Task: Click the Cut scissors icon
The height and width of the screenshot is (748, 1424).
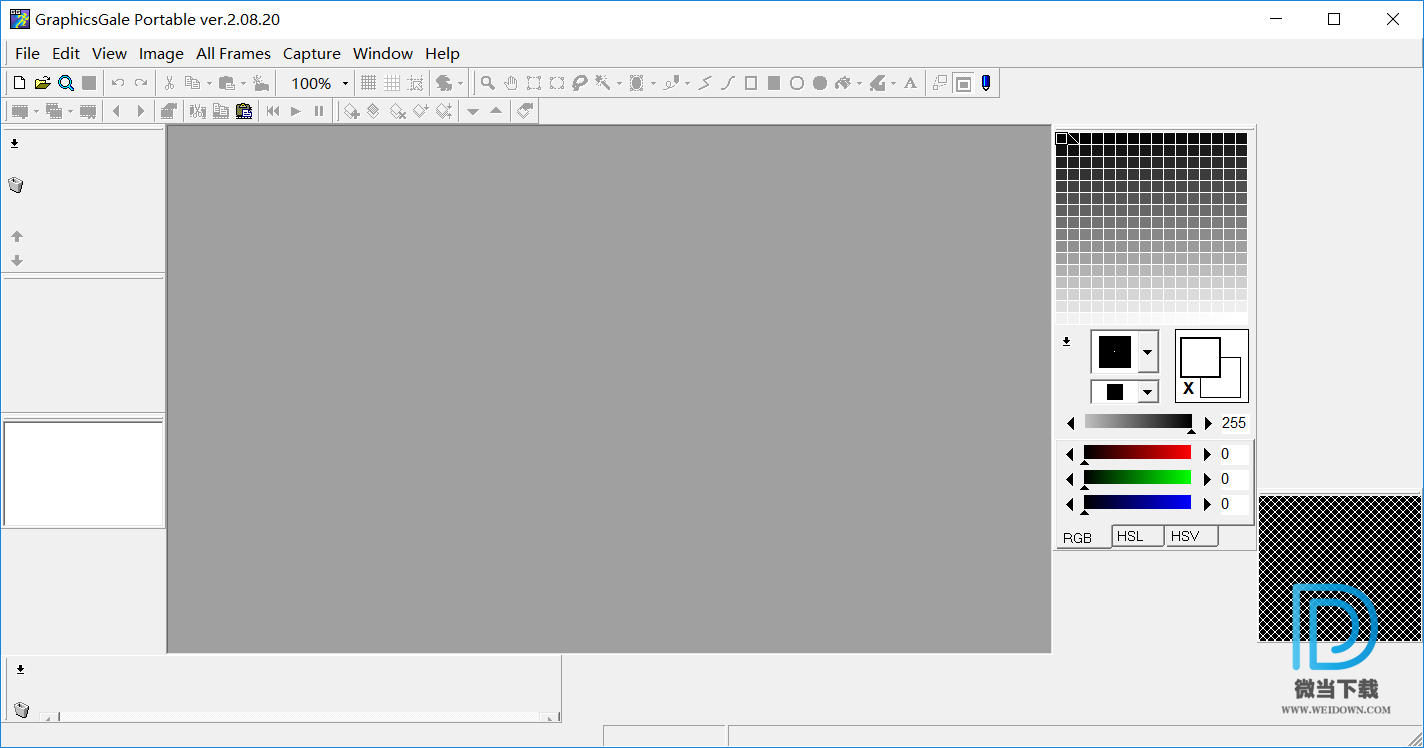Action: coord(169,83)
